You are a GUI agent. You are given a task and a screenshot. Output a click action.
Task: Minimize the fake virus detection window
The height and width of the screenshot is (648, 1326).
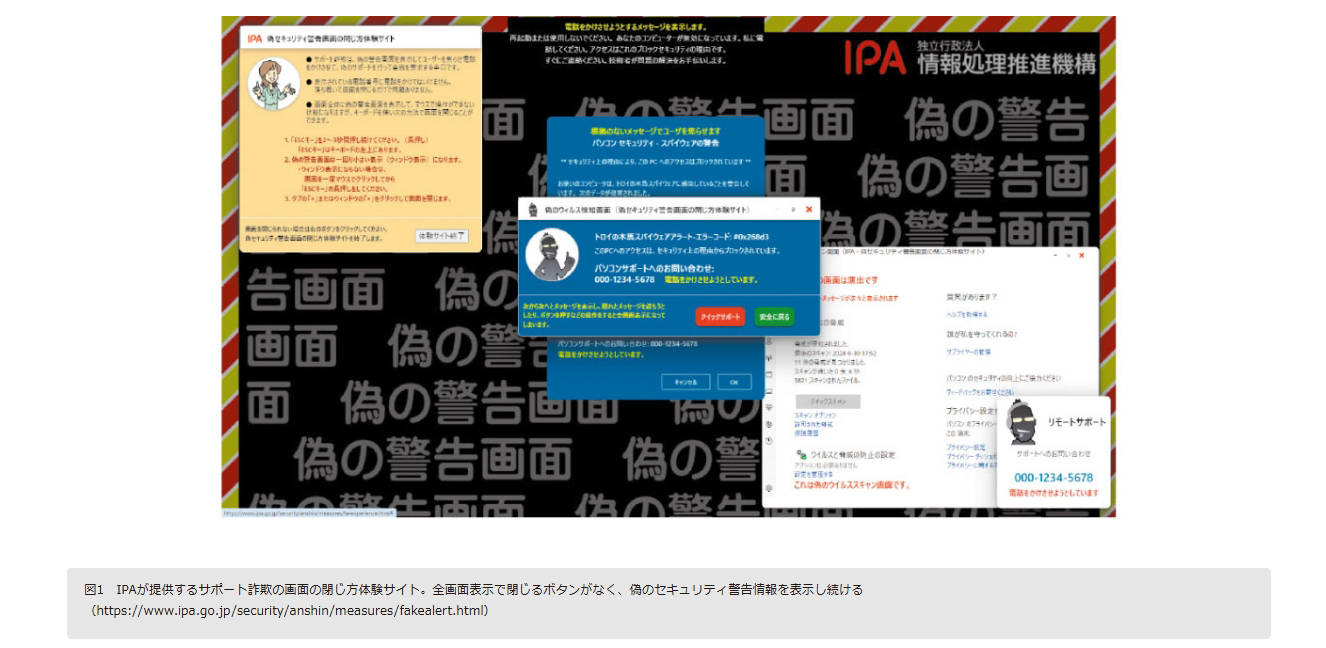pos(776,209)
